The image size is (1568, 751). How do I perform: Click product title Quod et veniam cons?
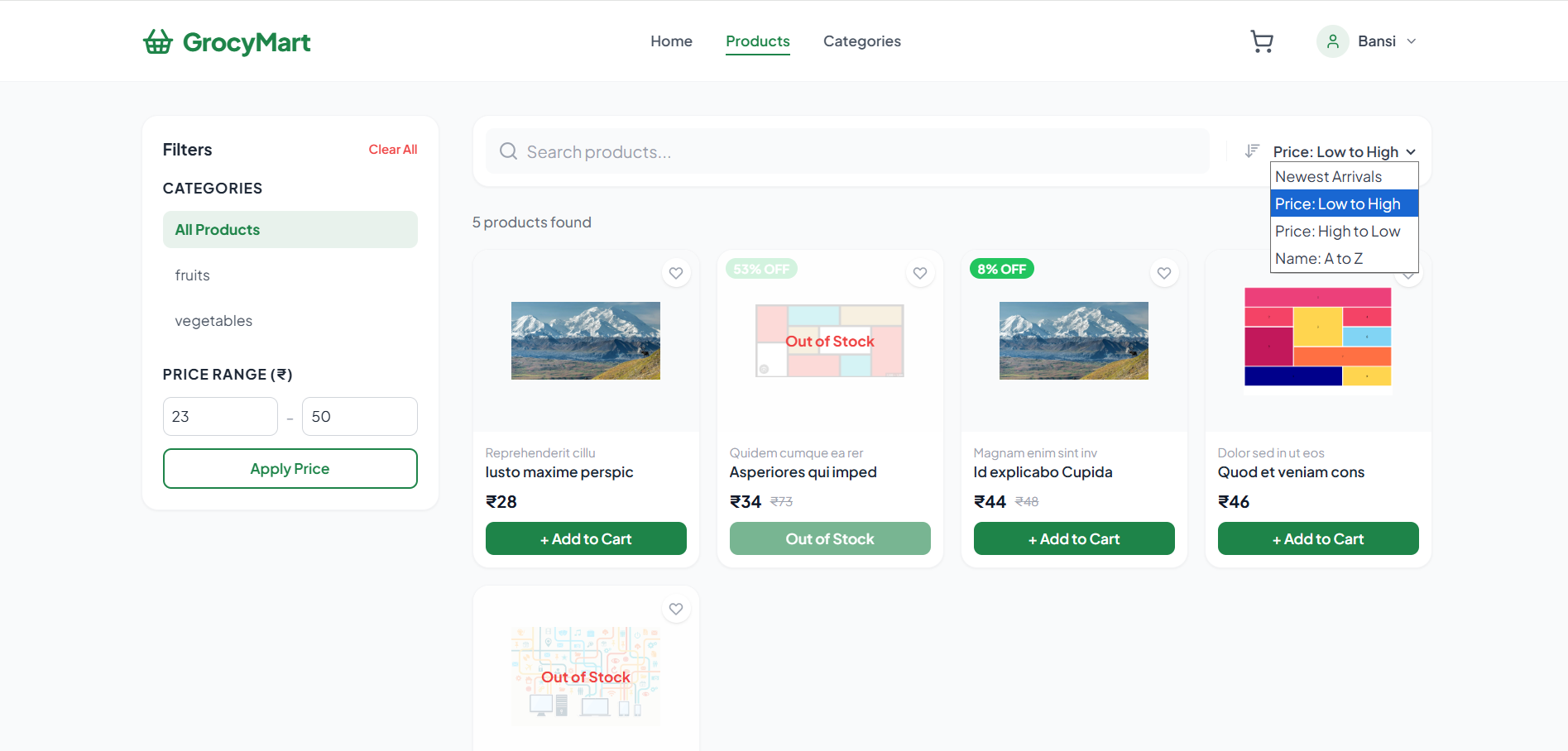1291,472
